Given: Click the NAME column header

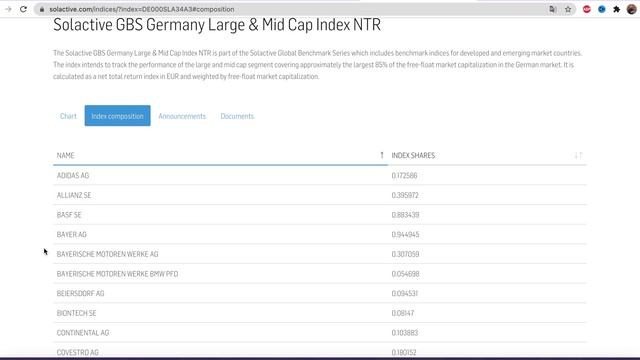Looking at the screenshot, I should click(x=65, y=156).
